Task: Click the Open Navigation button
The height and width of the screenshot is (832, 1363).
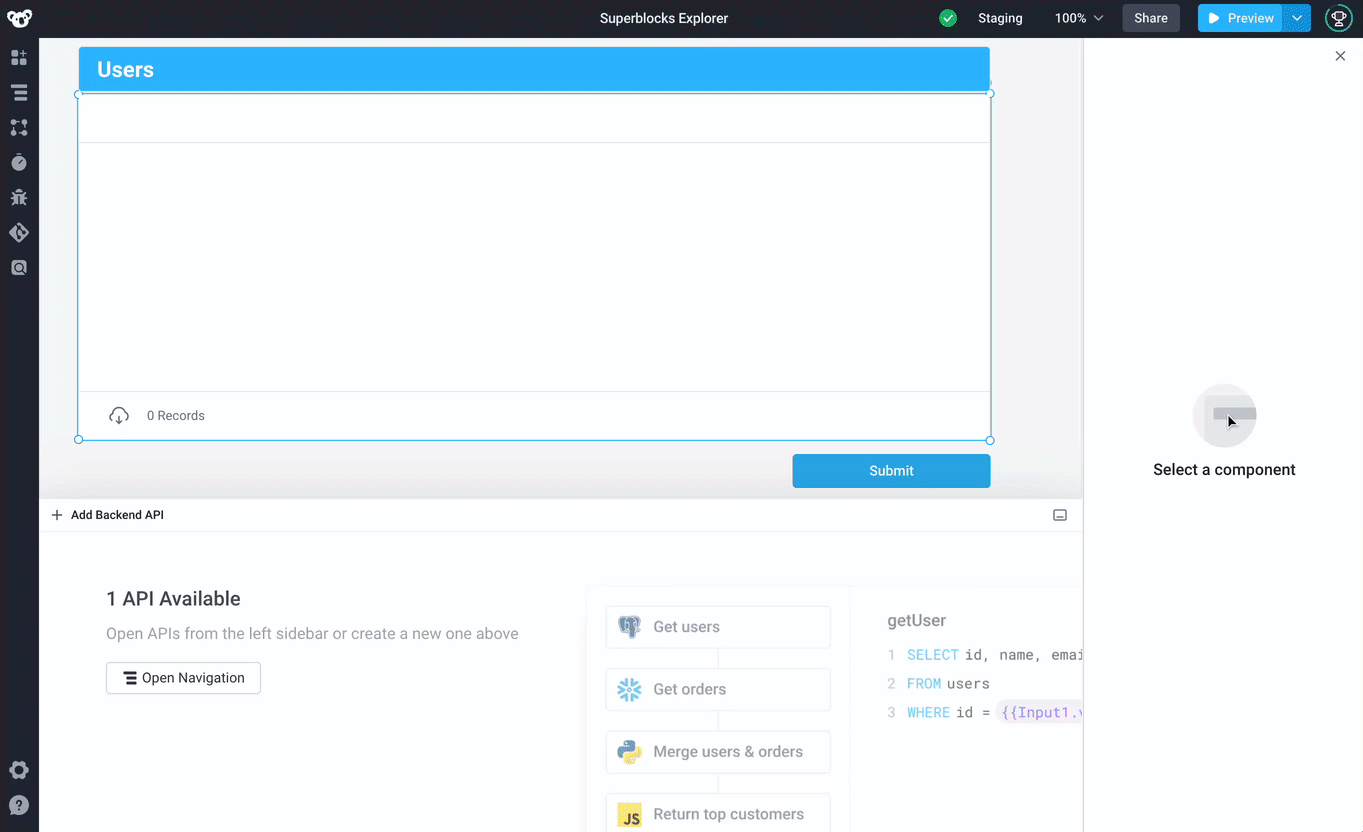Action: pos(183,677)
